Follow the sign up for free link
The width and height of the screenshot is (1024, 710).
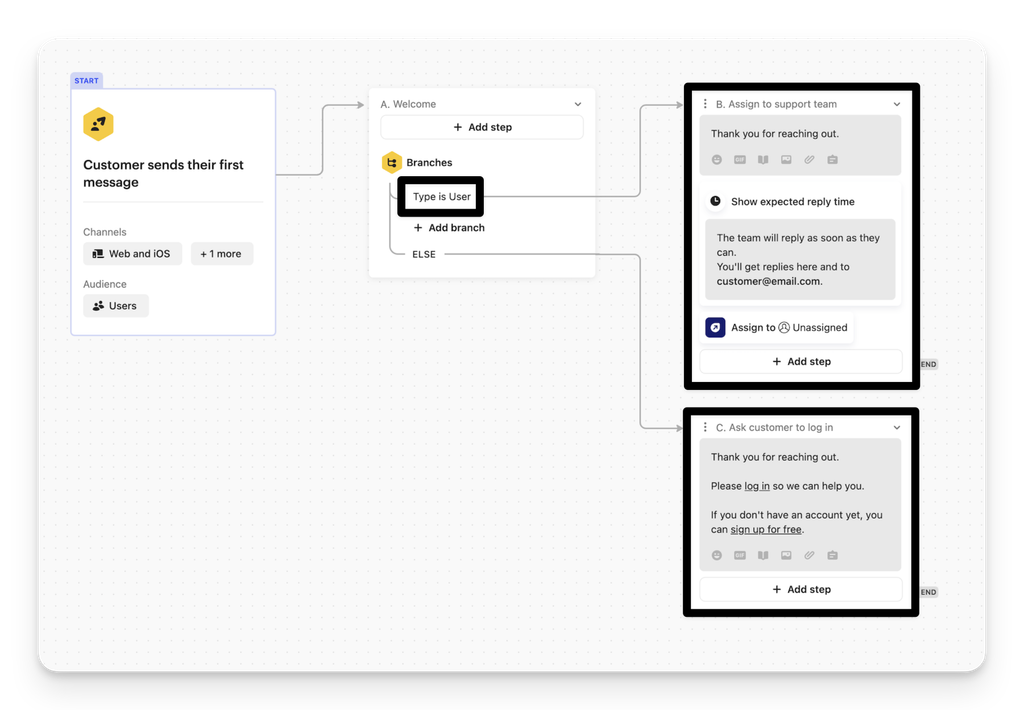click(766, 529)
